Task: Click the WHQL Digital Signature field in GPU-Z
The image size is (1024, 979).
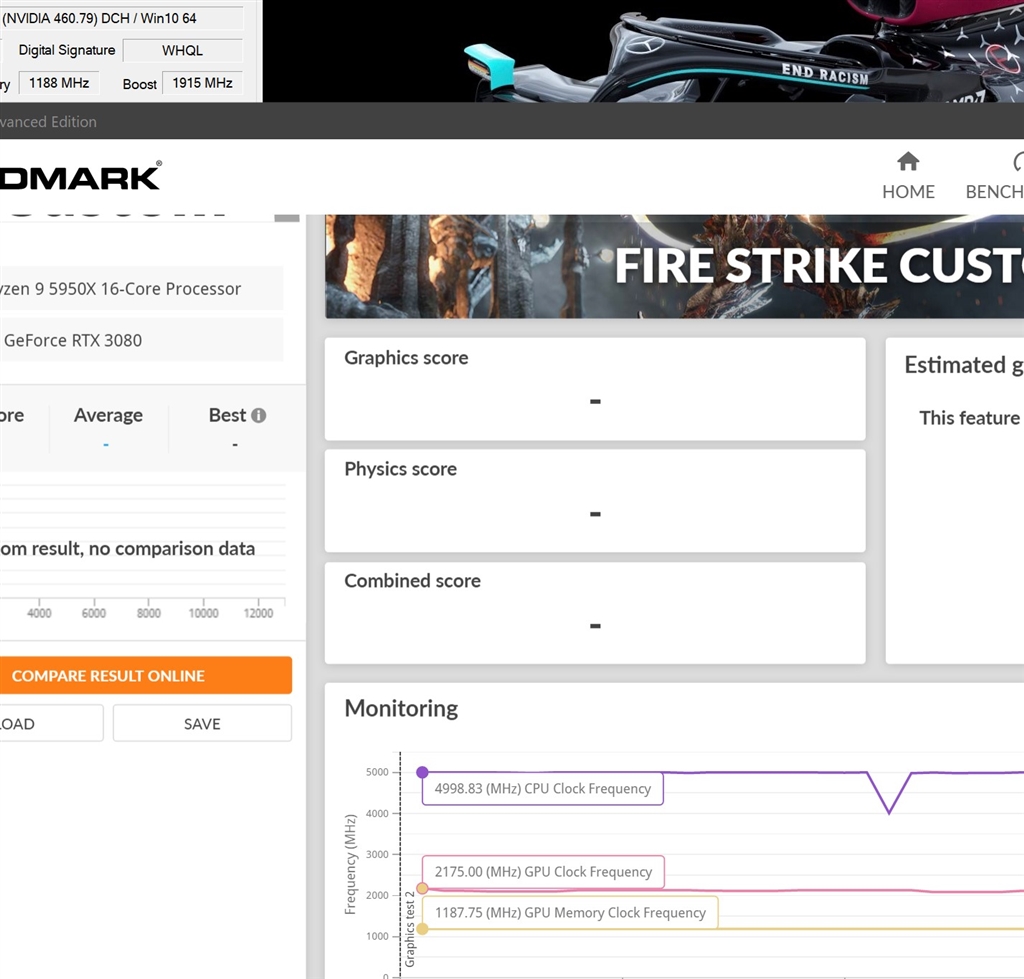Action: coord(183,50)
